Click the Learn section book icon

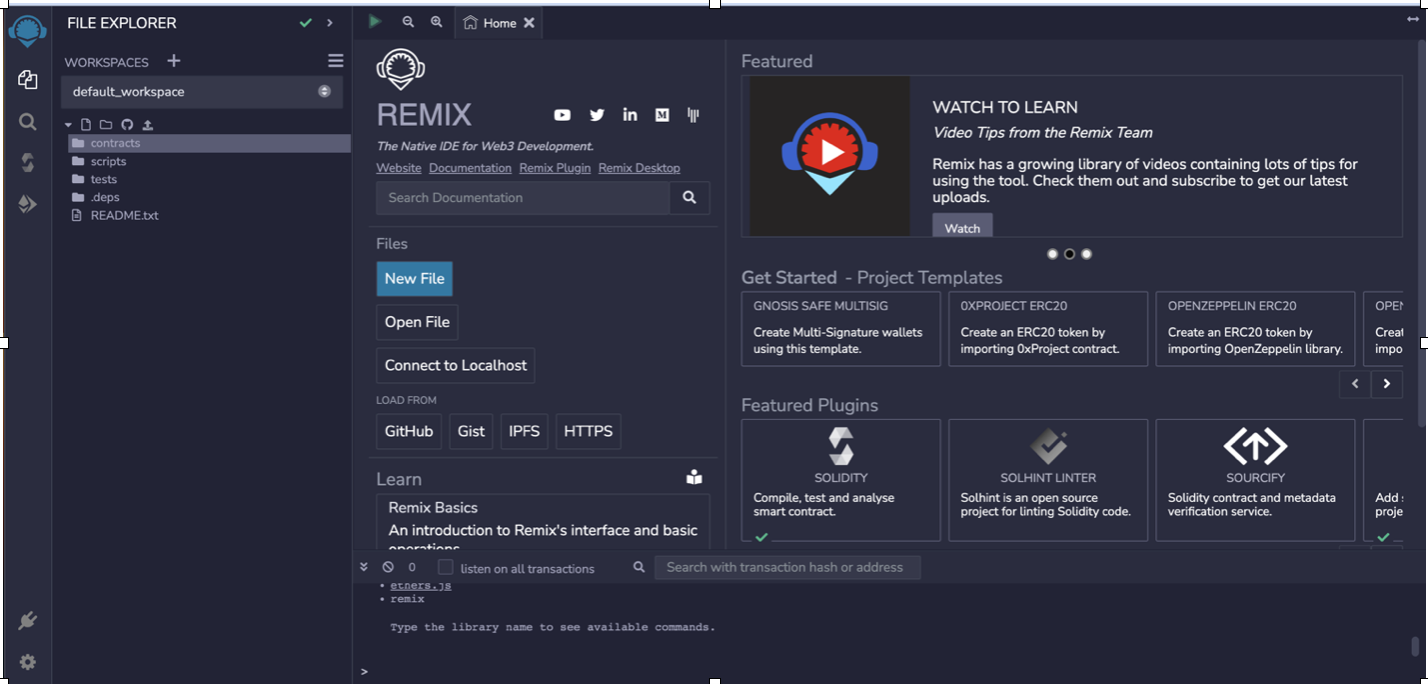(694, 478)
